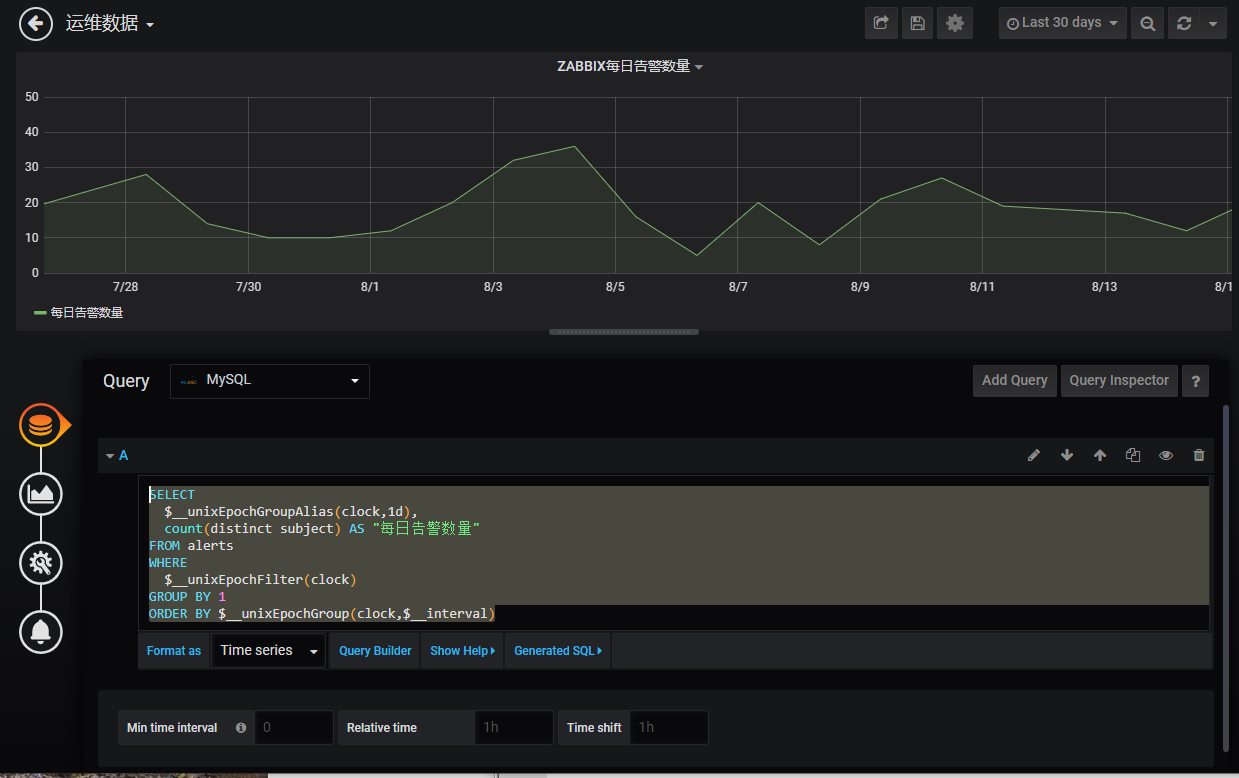The width and height of the screenshot is (1239, 778).
Task: Duplicate query A
Action: 1133,455
